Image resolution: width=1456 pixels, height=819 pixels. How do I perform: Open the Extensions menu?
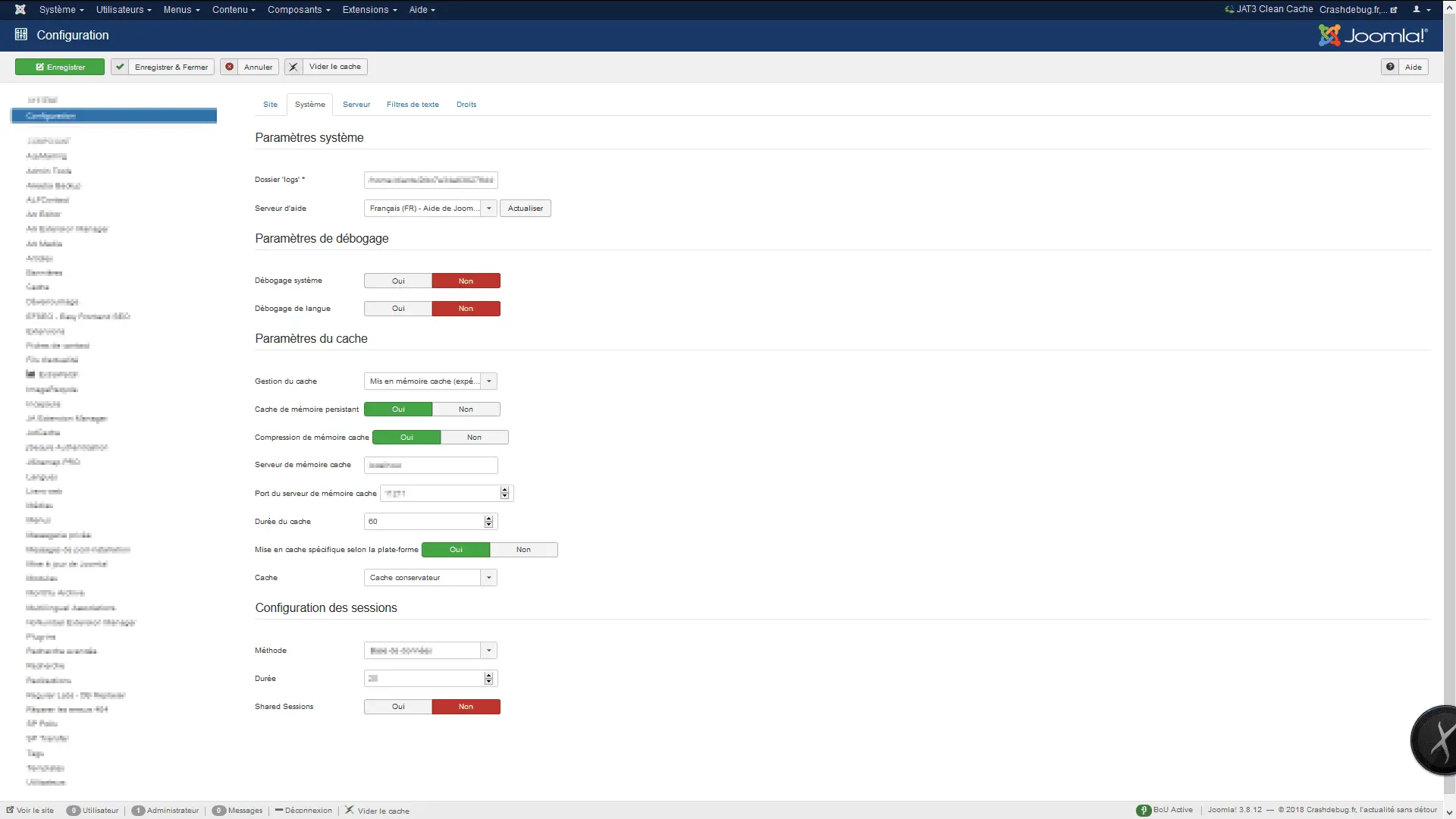369,10
